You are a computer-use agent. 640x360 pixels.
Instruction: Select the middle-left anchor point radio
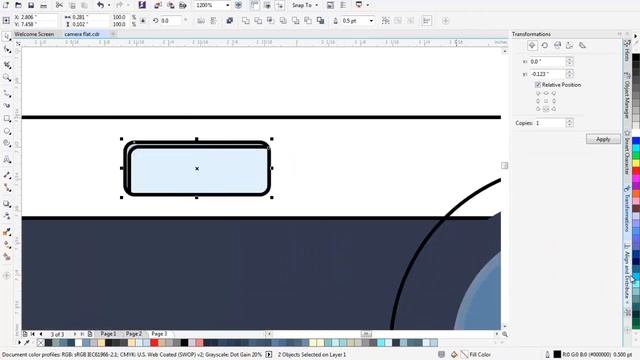[x=538, y=101]
